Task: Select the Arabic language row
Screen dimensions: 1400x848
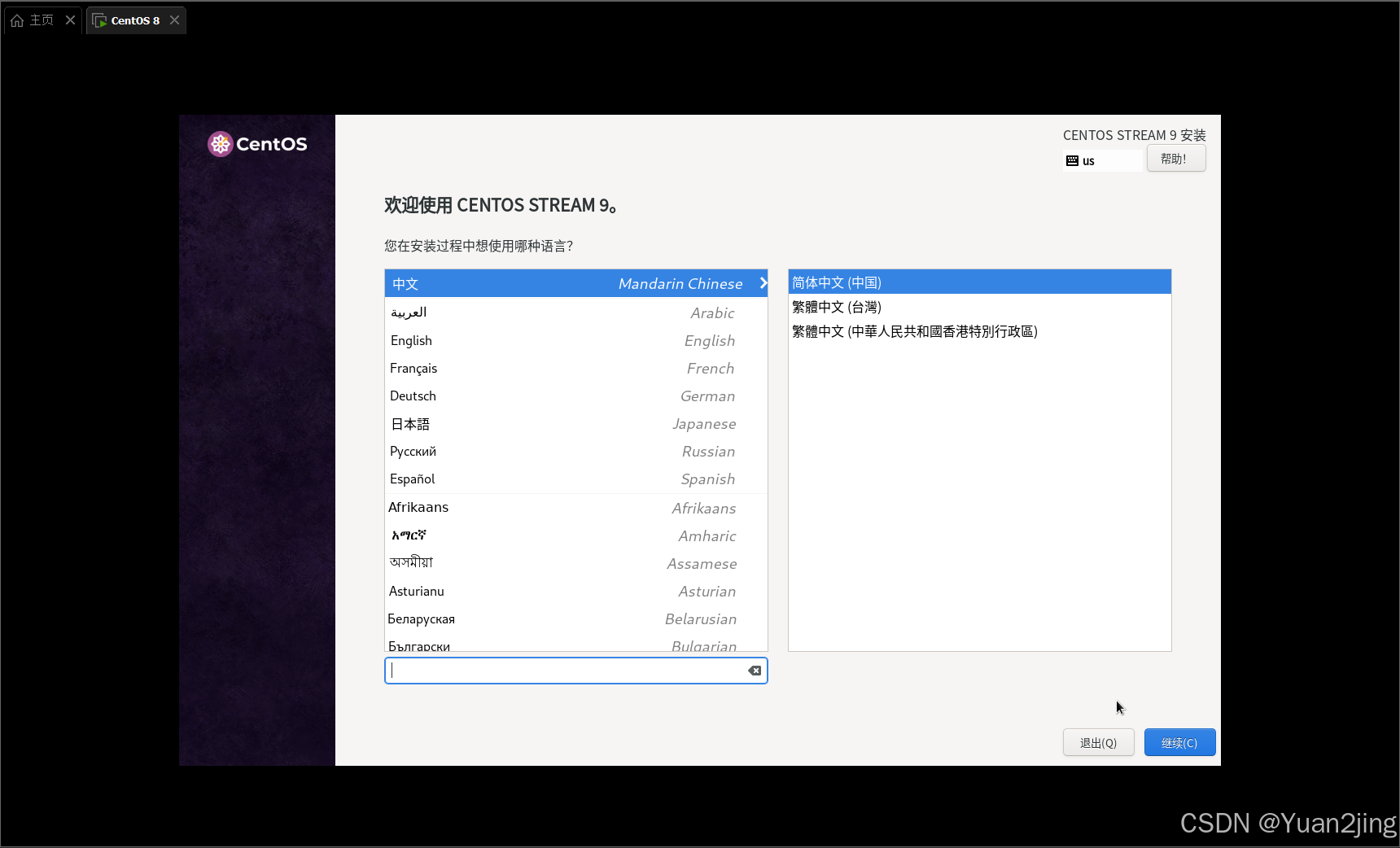Action: (575, 313)
